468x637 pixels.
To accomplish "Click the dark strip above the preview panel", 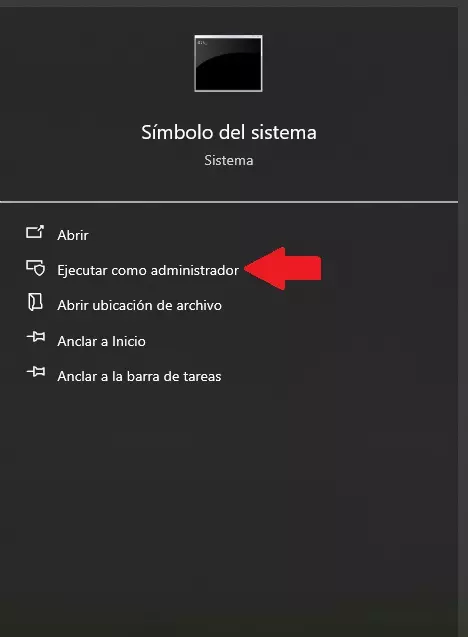I will point(234,3).
